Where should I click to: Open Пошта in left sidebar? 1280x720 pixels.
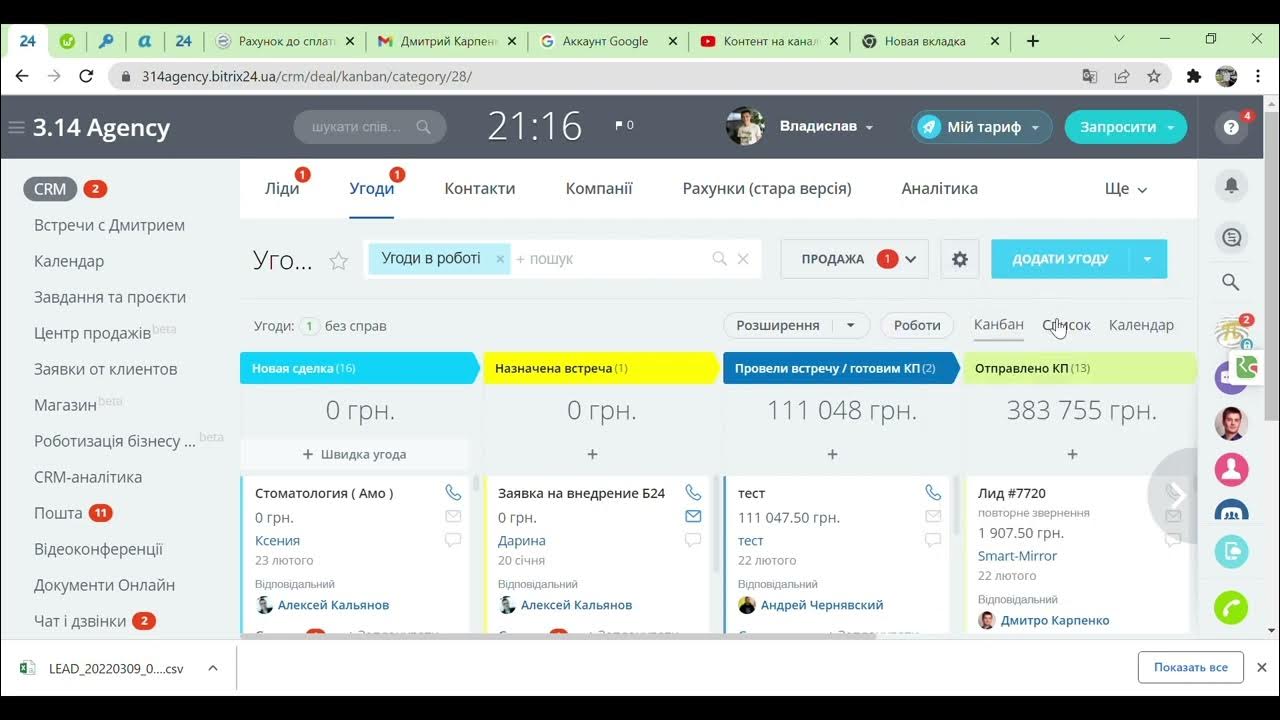[x=58, y=513]
